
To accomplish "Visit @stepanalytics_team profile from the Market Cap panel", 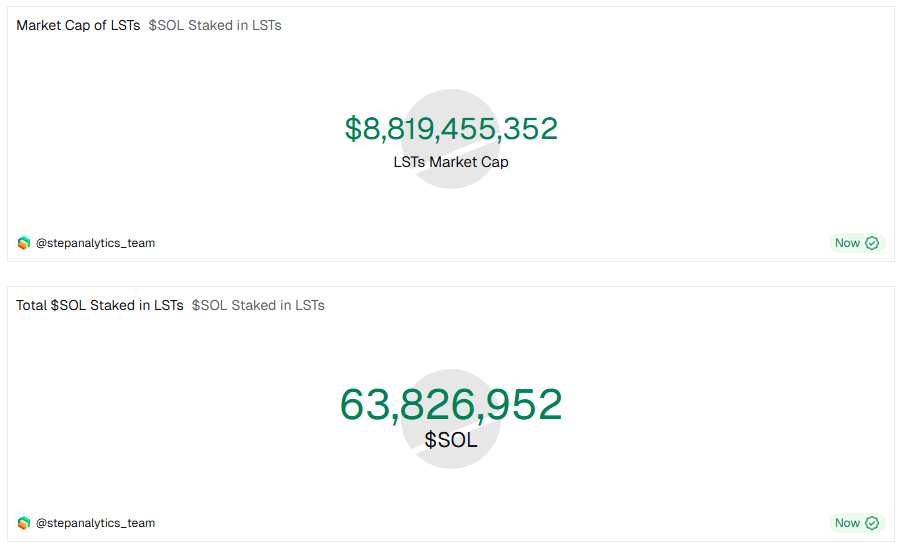I will [x=95, y=243].
